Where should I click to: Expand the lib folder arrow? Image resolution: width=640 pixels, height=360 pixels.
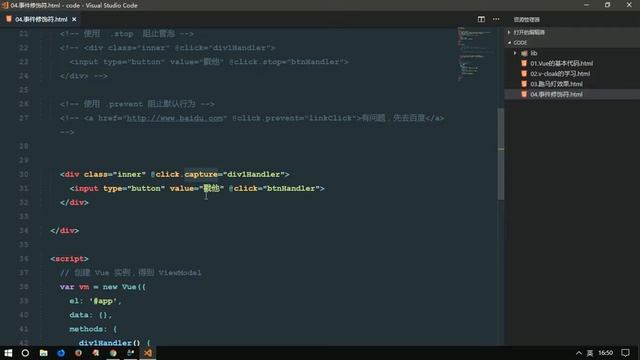click(515, 53)
